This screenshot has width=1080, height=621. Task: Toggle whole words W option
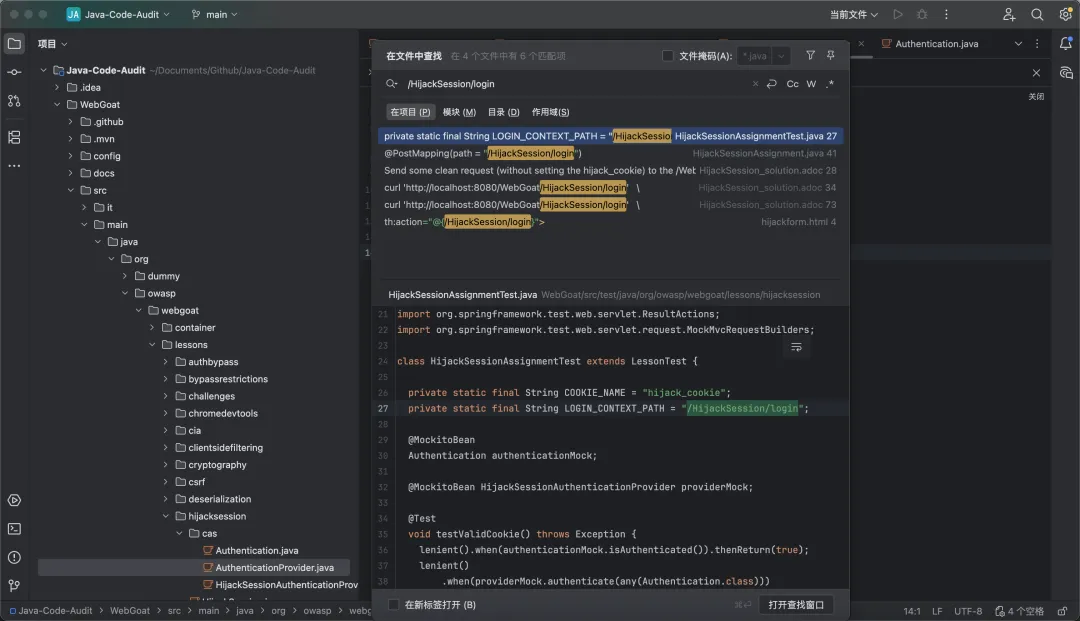(811, 84)
